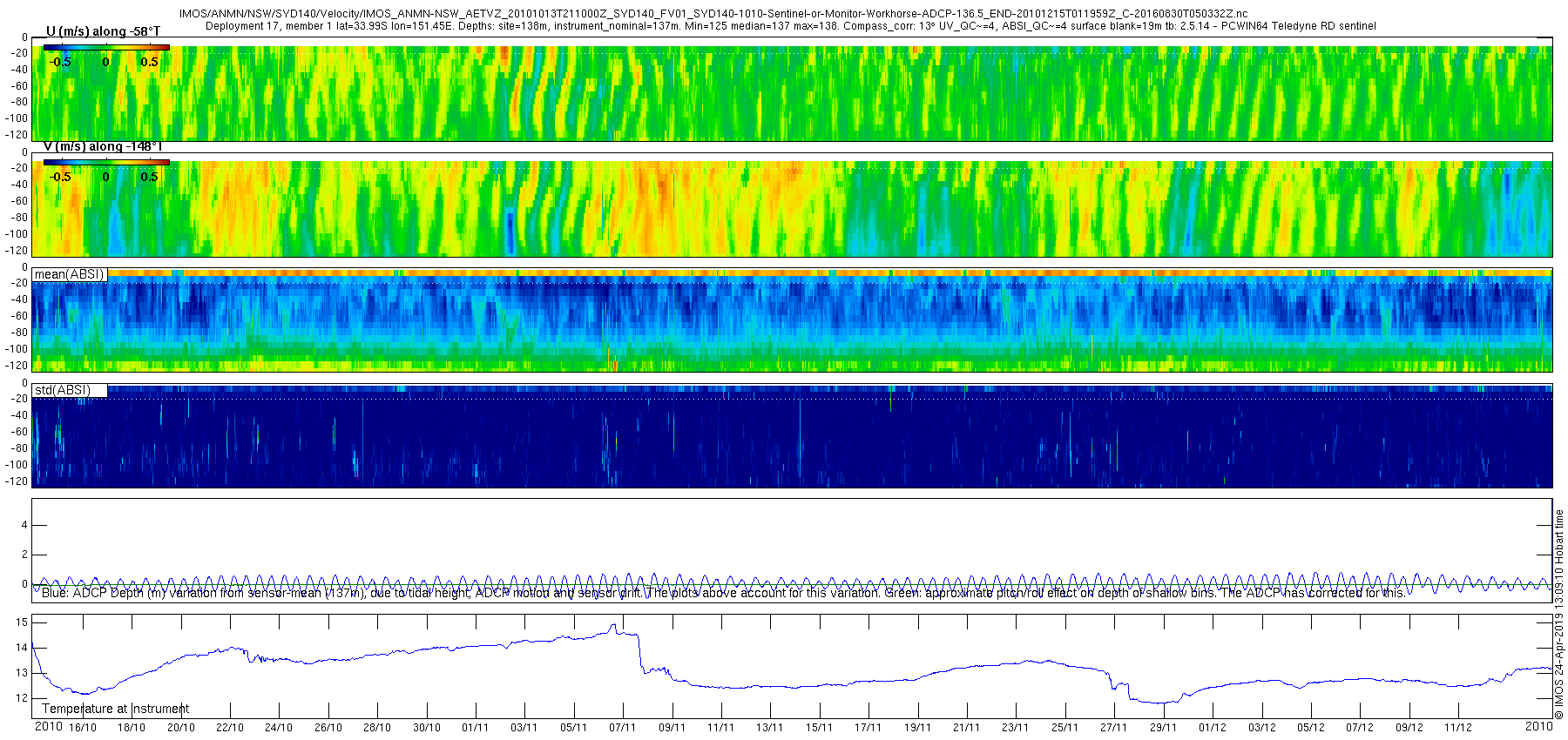Click the '09/12' date tick label
The width and height of the screenshot is (1568, 740).
click(1409, 728)
